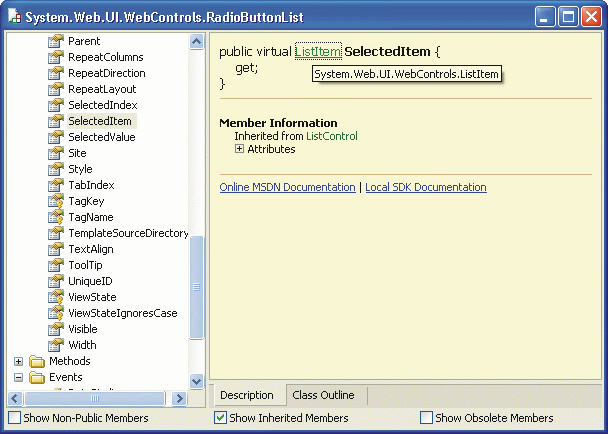This screenshot has width=608, height=434.
Task: Click the horizontal scrollbar left arrow
Action: click(x=15, y=398)
